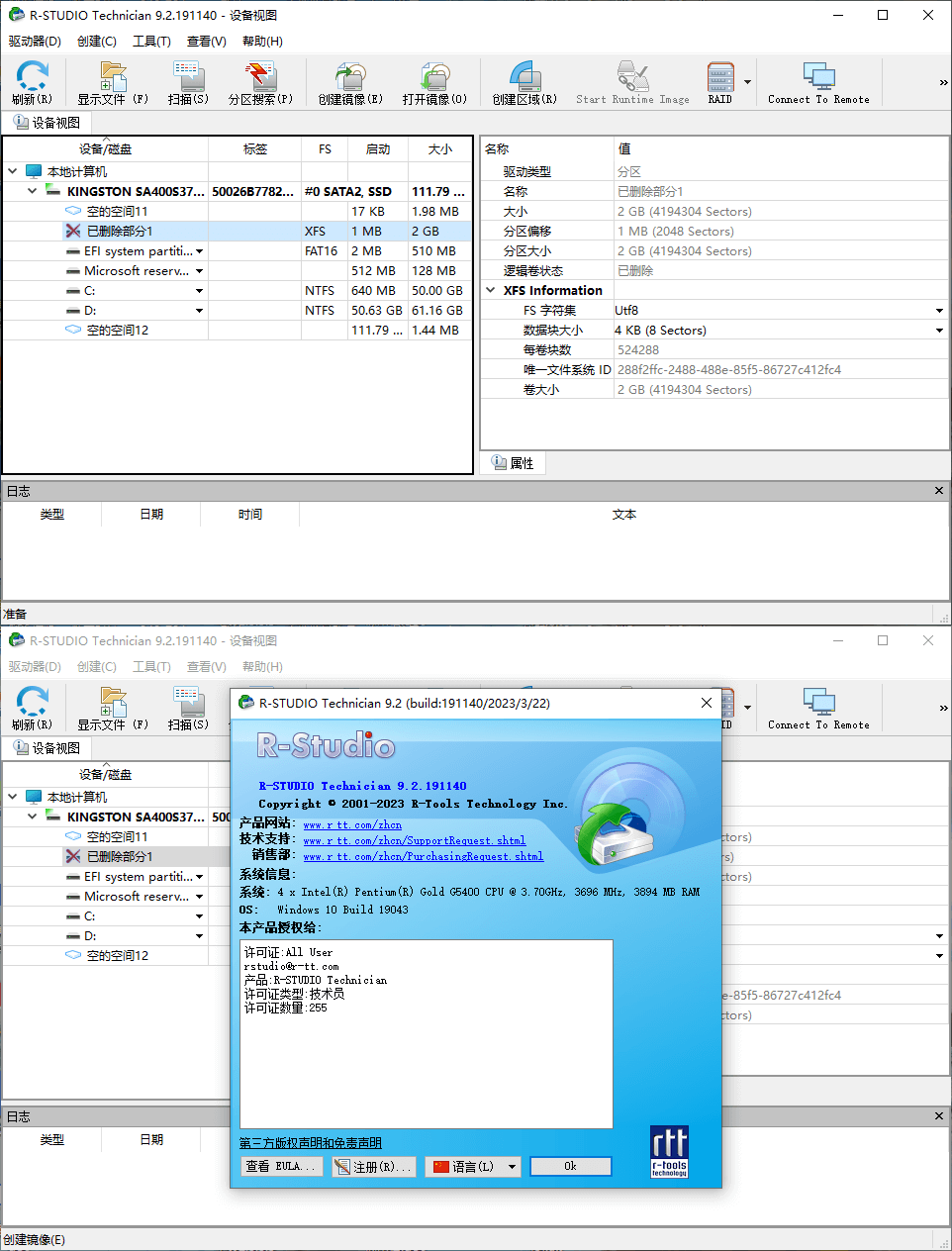
Task: Click the Start Runtime Image toolbar icon
Action: point(632,82)
